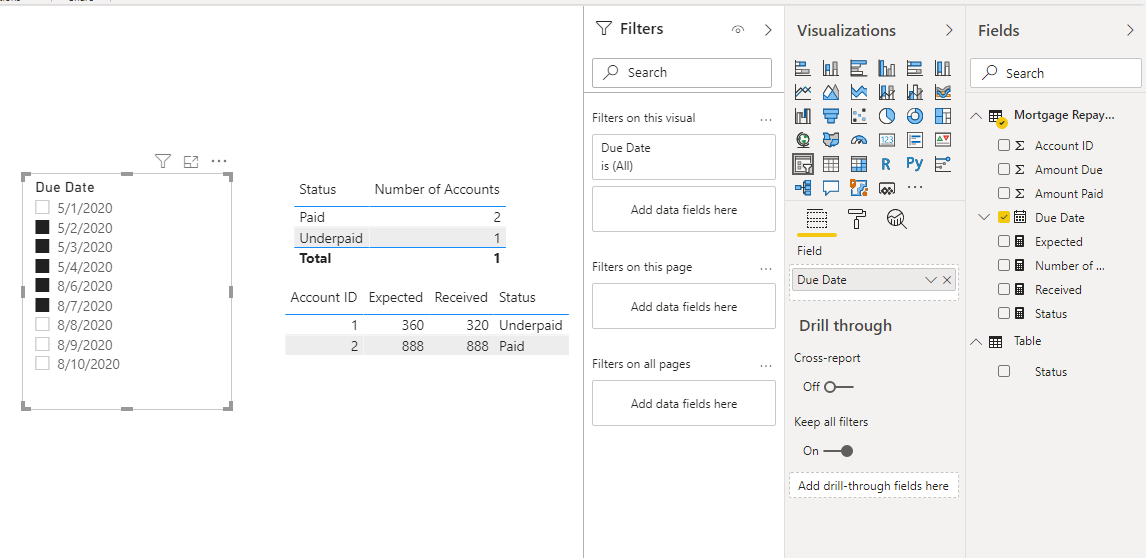Image resolution: width=1146 pixels, height=558 pixels.
Task: Expand the Due Date hierarchy chevron
Action: (x=984, y=217)
